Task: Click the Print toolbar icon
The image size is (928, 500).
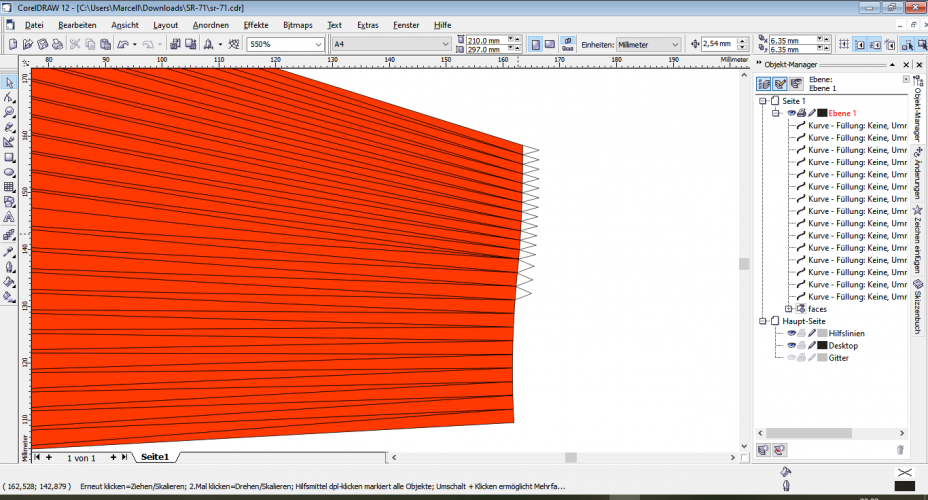Action: (57, 44)
